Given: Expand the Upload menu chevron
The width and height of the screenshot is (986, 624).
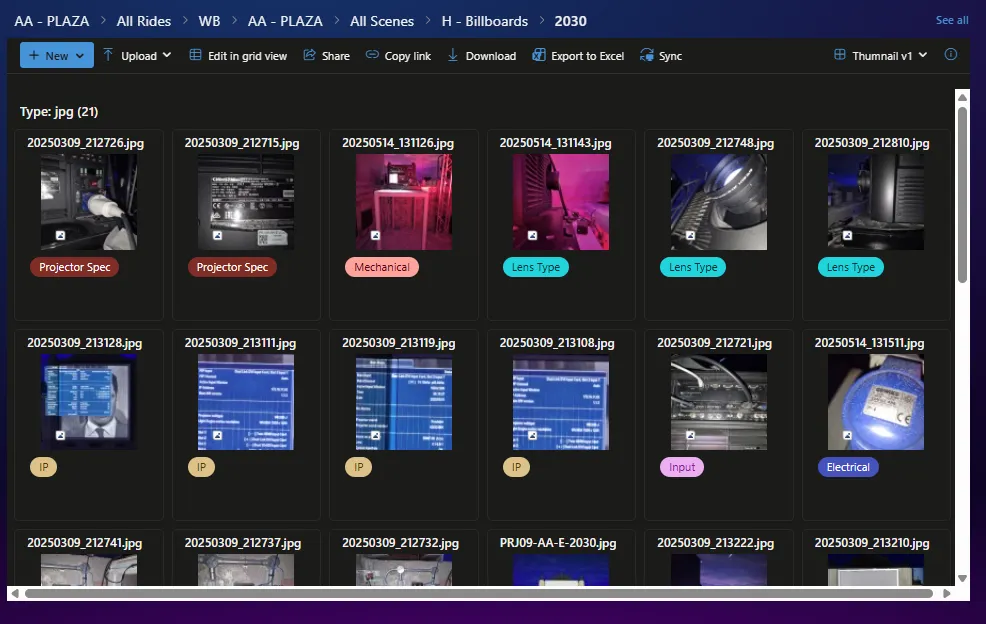Looking at the screenshot, I should 167,56.
